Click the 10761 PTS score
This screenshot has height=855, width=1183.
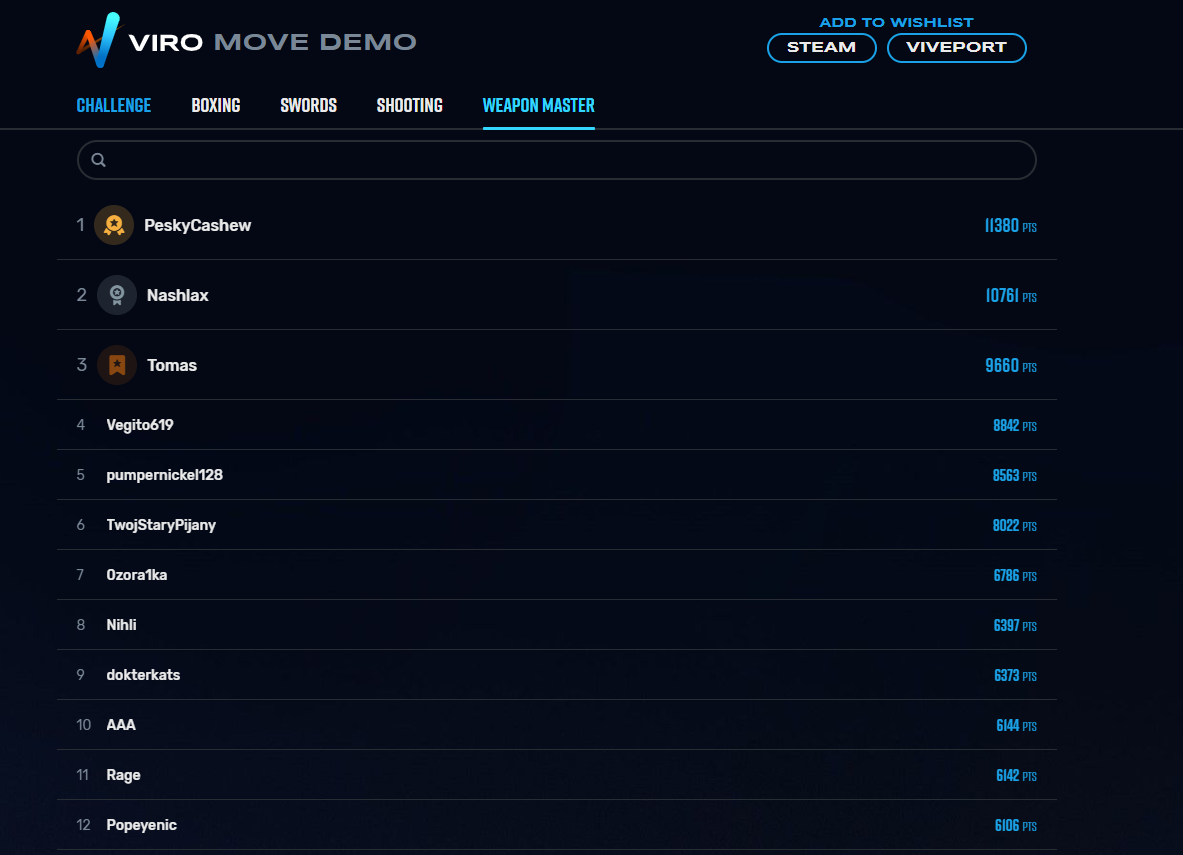point(1011,296)
